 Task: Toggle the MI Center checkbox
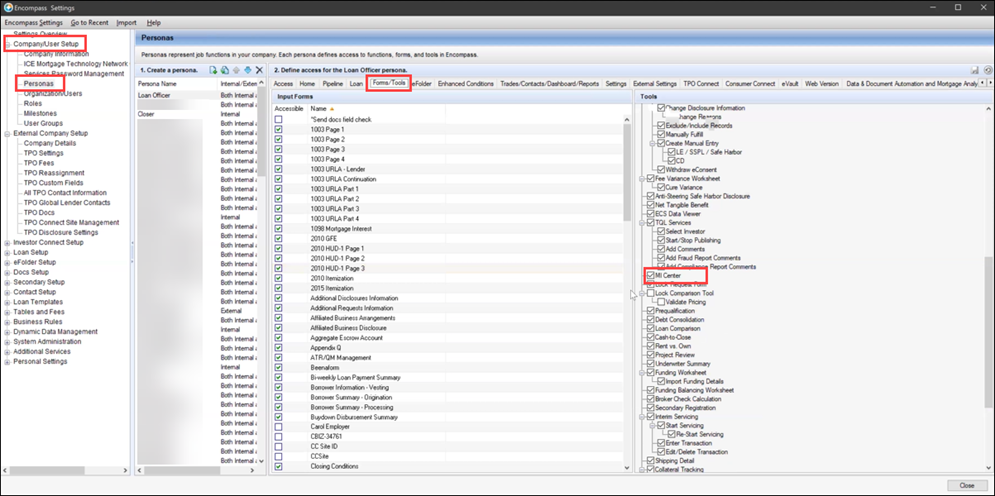click(652, 275)
